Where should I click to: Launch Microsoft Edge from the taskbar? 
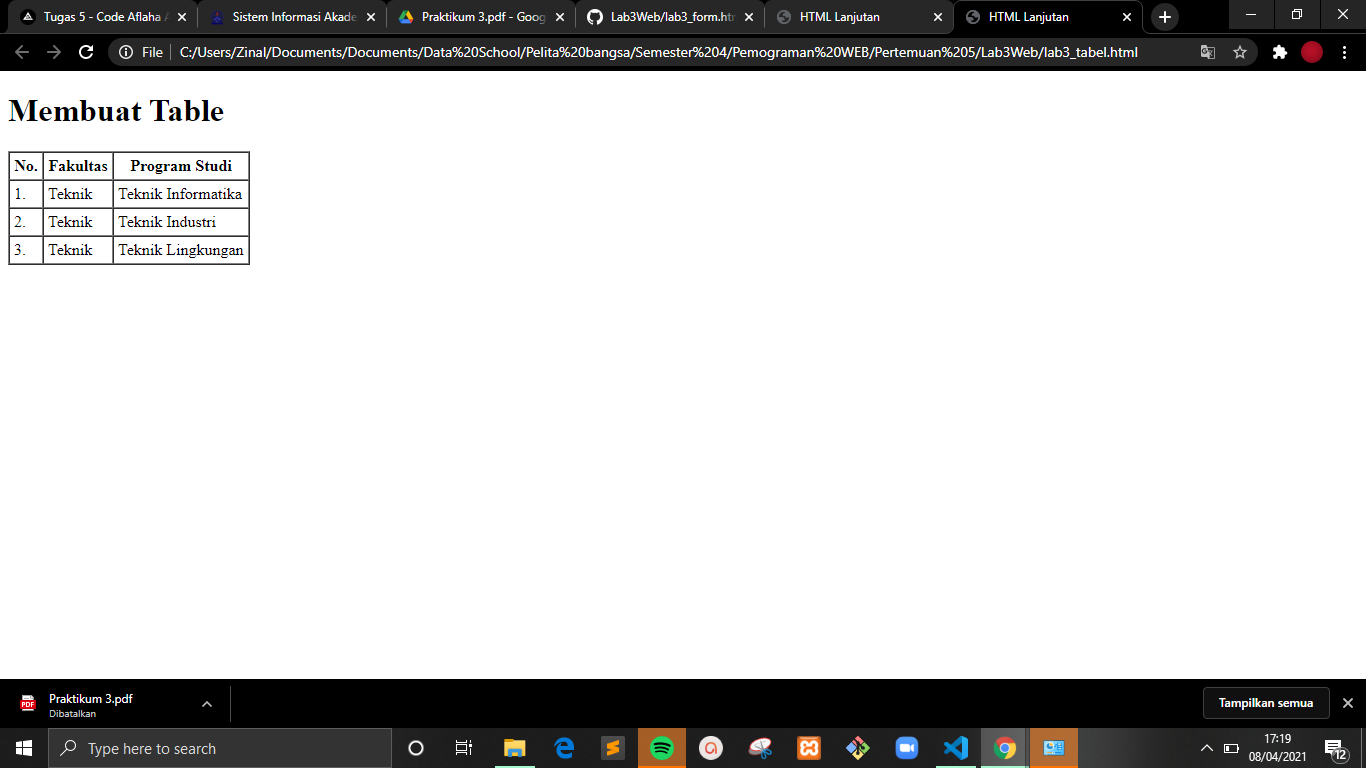point(563,747)
